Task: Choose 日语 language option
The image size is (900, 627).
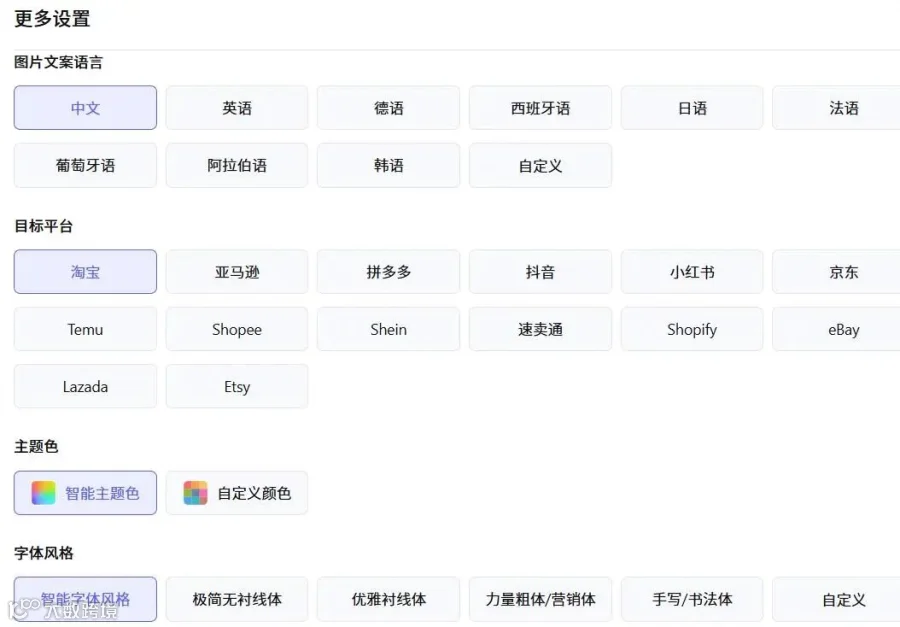Action: (692, 108)
